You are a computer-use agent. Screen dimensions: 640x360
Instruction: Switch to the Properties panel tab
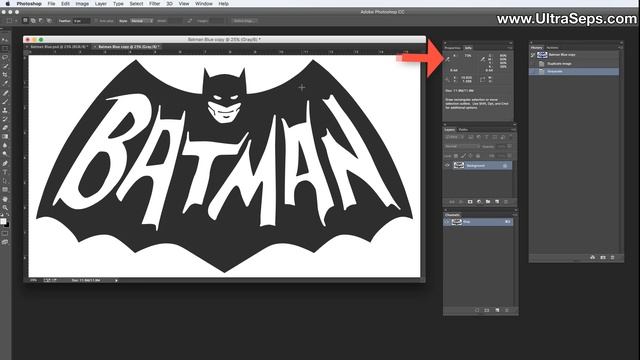[452, 48]
